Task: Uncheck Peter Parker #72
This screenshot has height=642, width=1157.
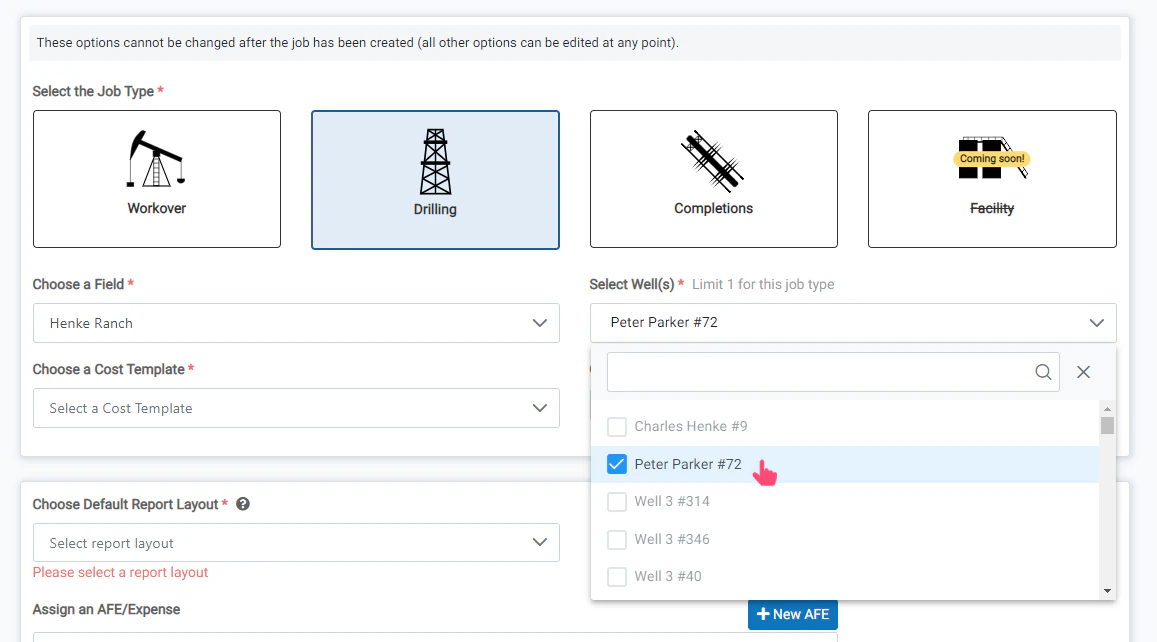Action: [617, 463]
